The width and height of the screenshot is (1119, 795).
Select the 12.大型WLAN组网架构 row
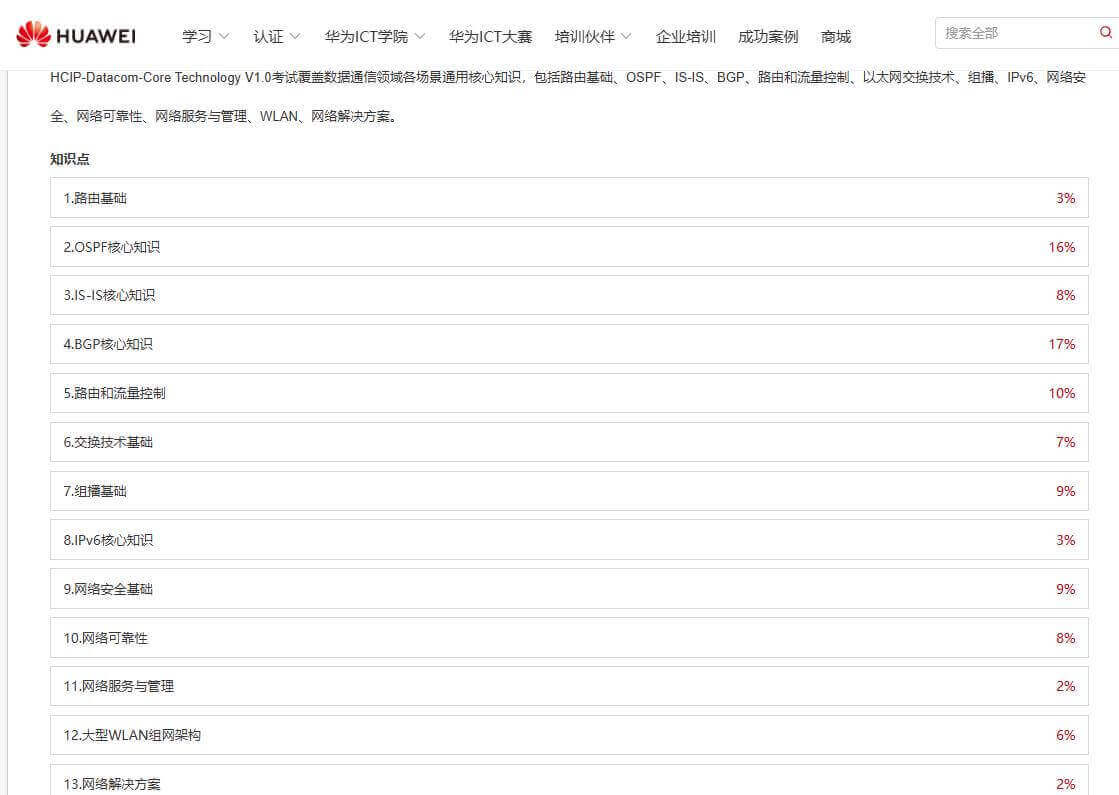(569, 735)
